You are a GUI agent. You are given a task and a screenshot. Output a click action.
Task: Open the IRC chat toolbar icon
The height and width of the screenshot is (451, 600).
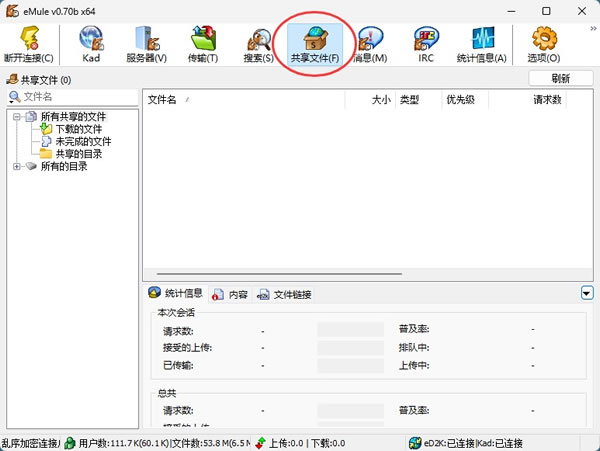click(x=426, y=38)
